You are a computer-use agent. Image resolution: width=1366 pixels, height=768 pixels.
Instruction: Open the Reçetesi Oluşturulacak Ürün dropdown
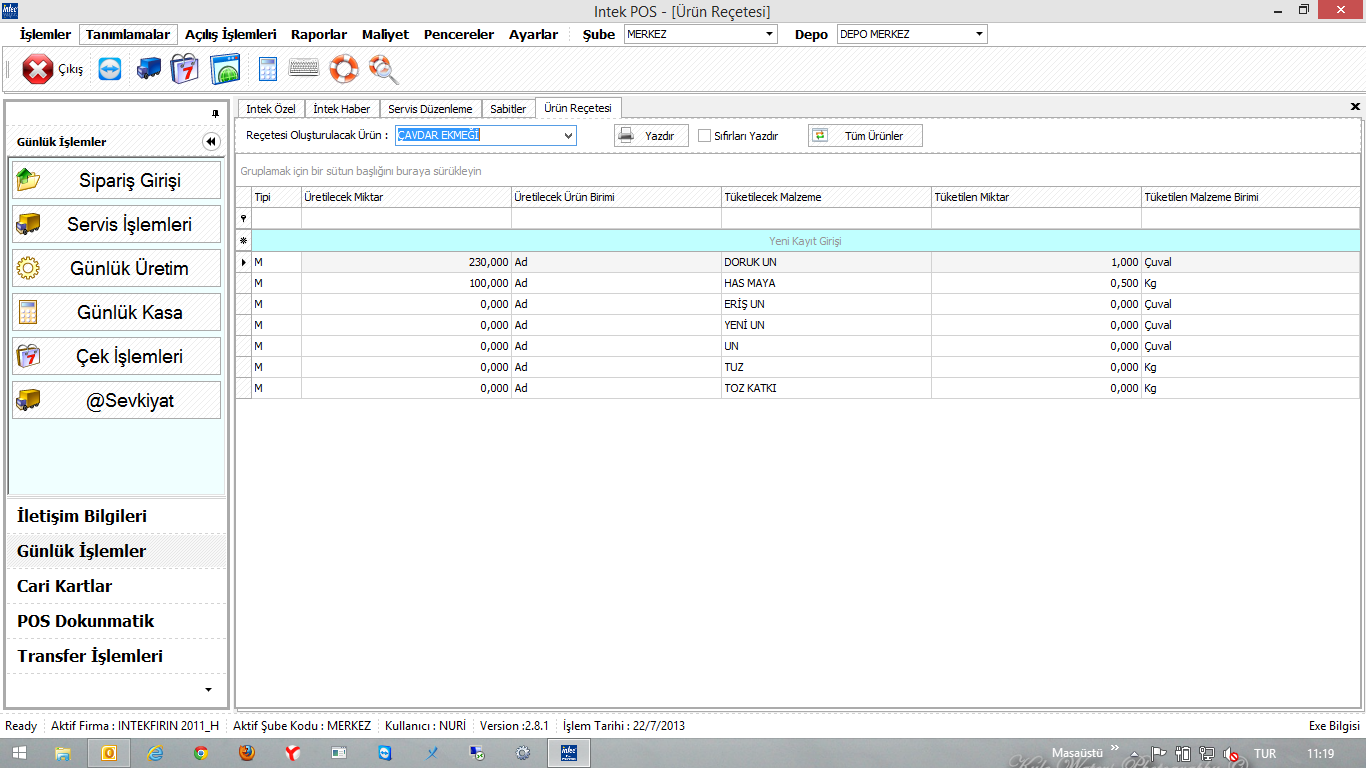[x=568, y=136]
